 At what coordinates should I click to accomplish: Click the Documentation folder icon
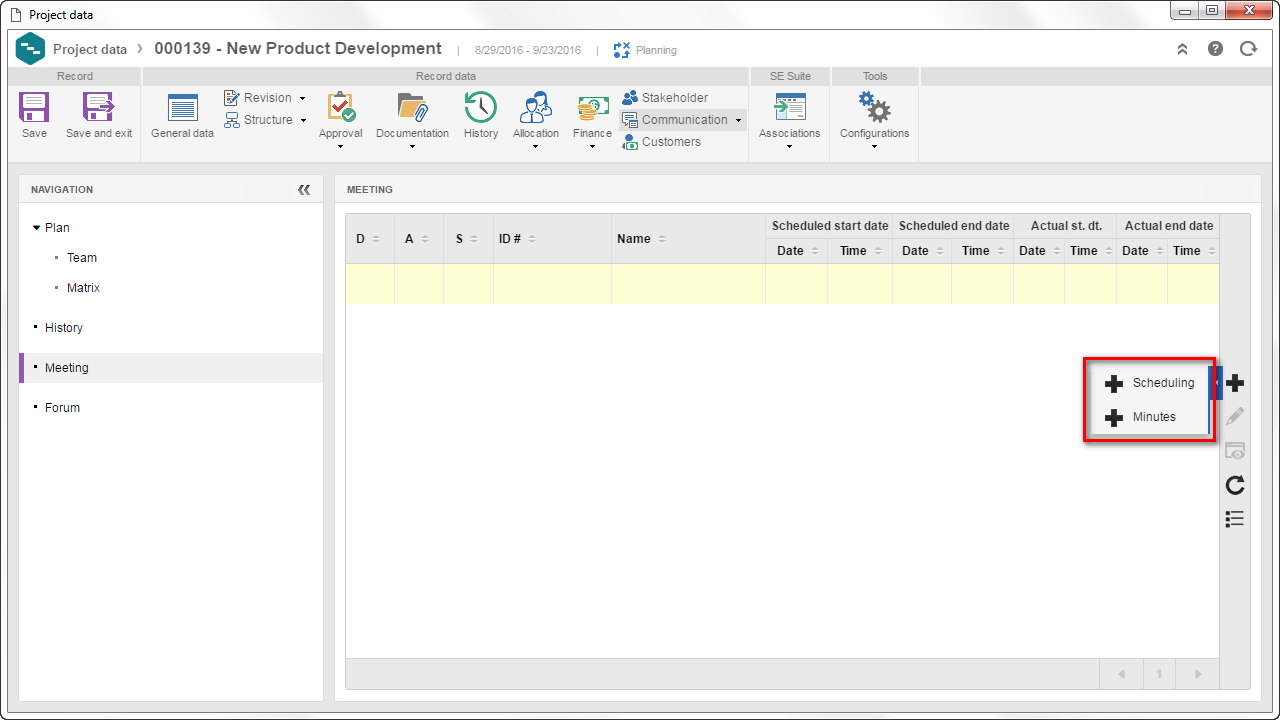[412, 107]
